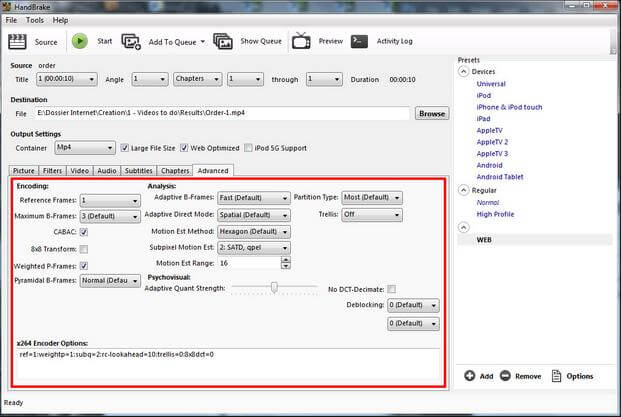
Task: Click the Remove preset minus icon
Action: coord(506,376)
